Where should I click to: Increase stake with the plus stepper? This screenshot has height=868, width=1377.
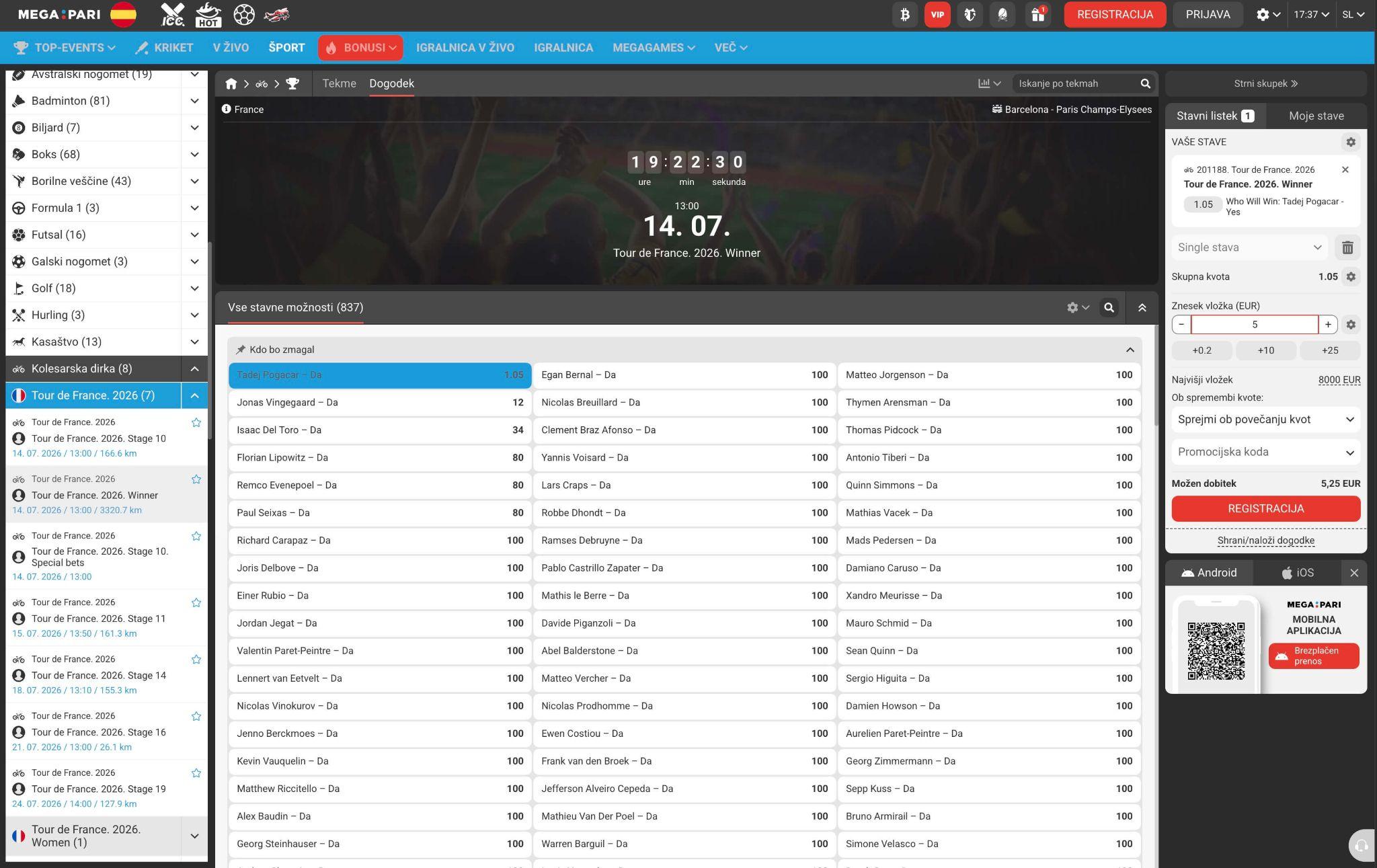(x=1328, y=325)
